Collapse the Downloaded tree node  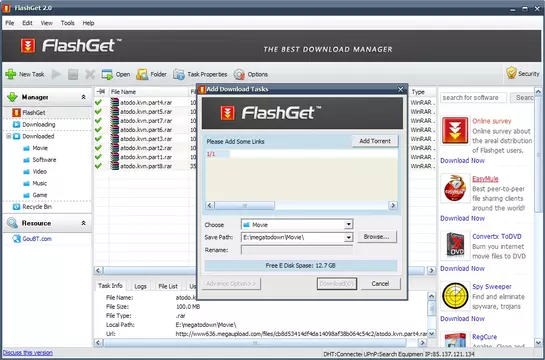(x=9, y=136)
